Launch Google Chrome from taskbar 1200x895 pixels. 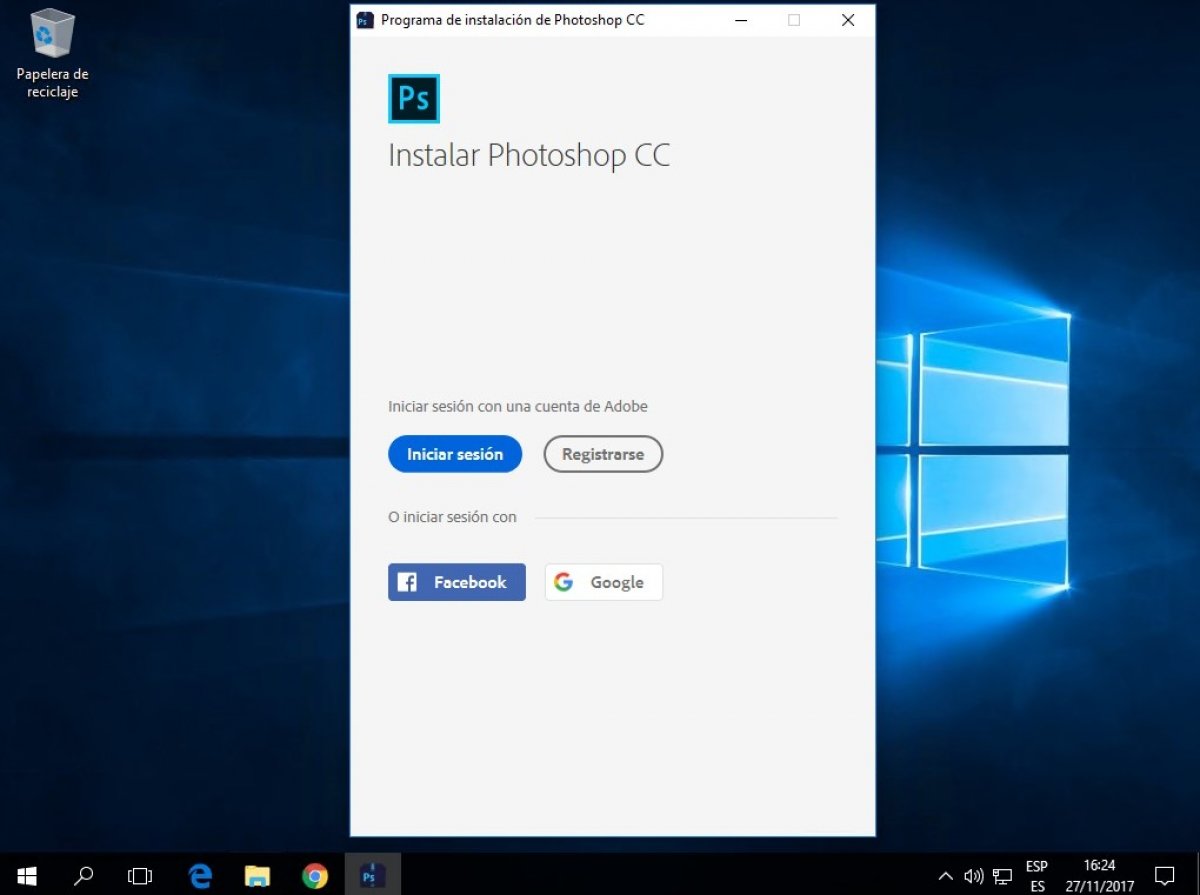[315, 876]
